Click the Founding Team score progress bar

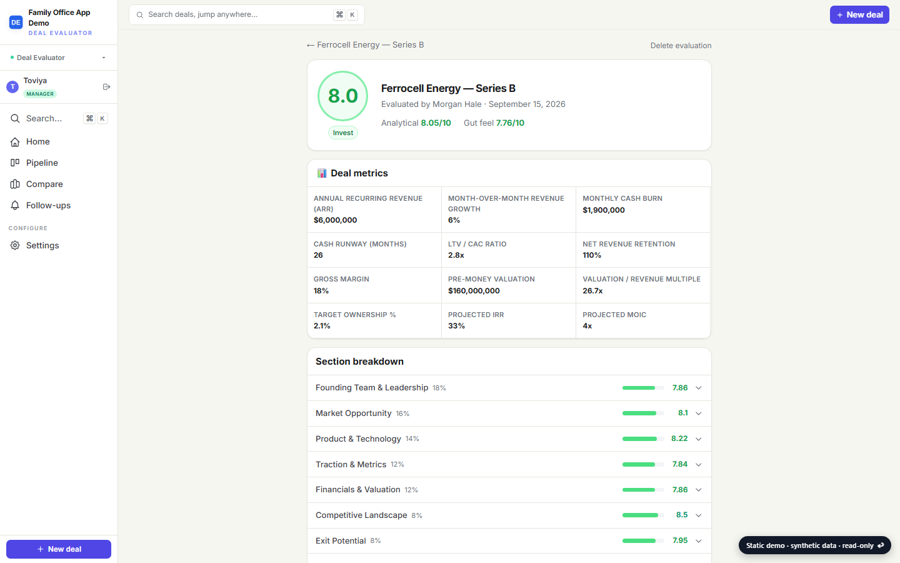(x=643, y=388)
